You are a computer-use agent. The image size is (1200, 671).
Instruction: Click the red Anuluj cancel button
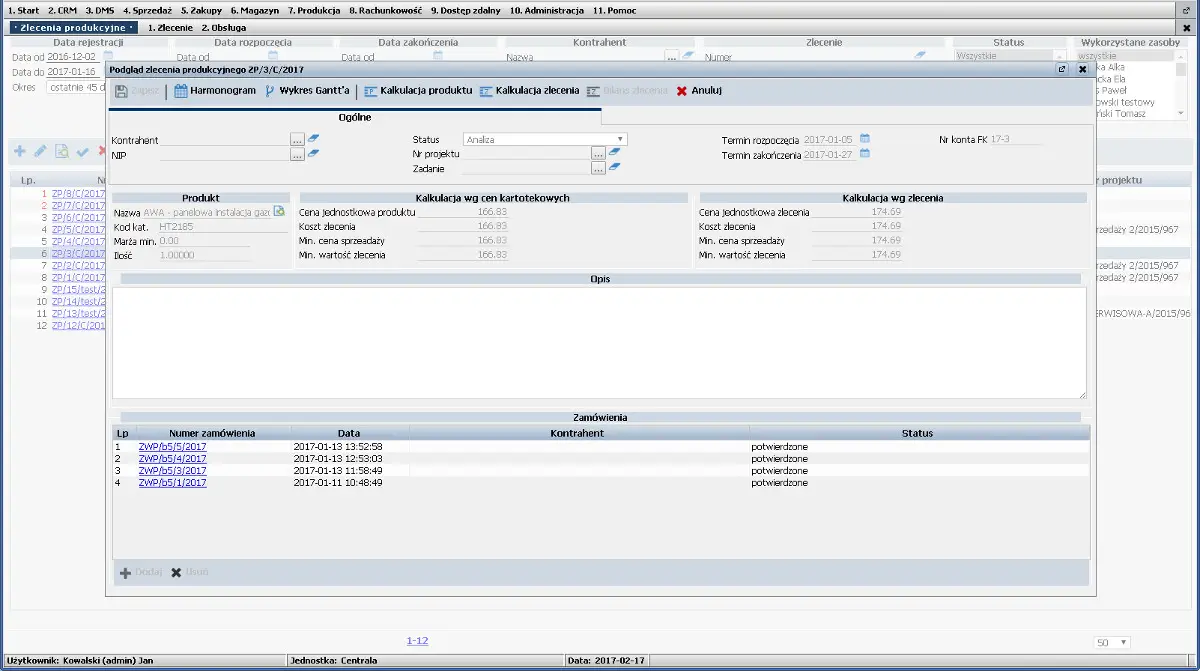click(x=699, y=91)
